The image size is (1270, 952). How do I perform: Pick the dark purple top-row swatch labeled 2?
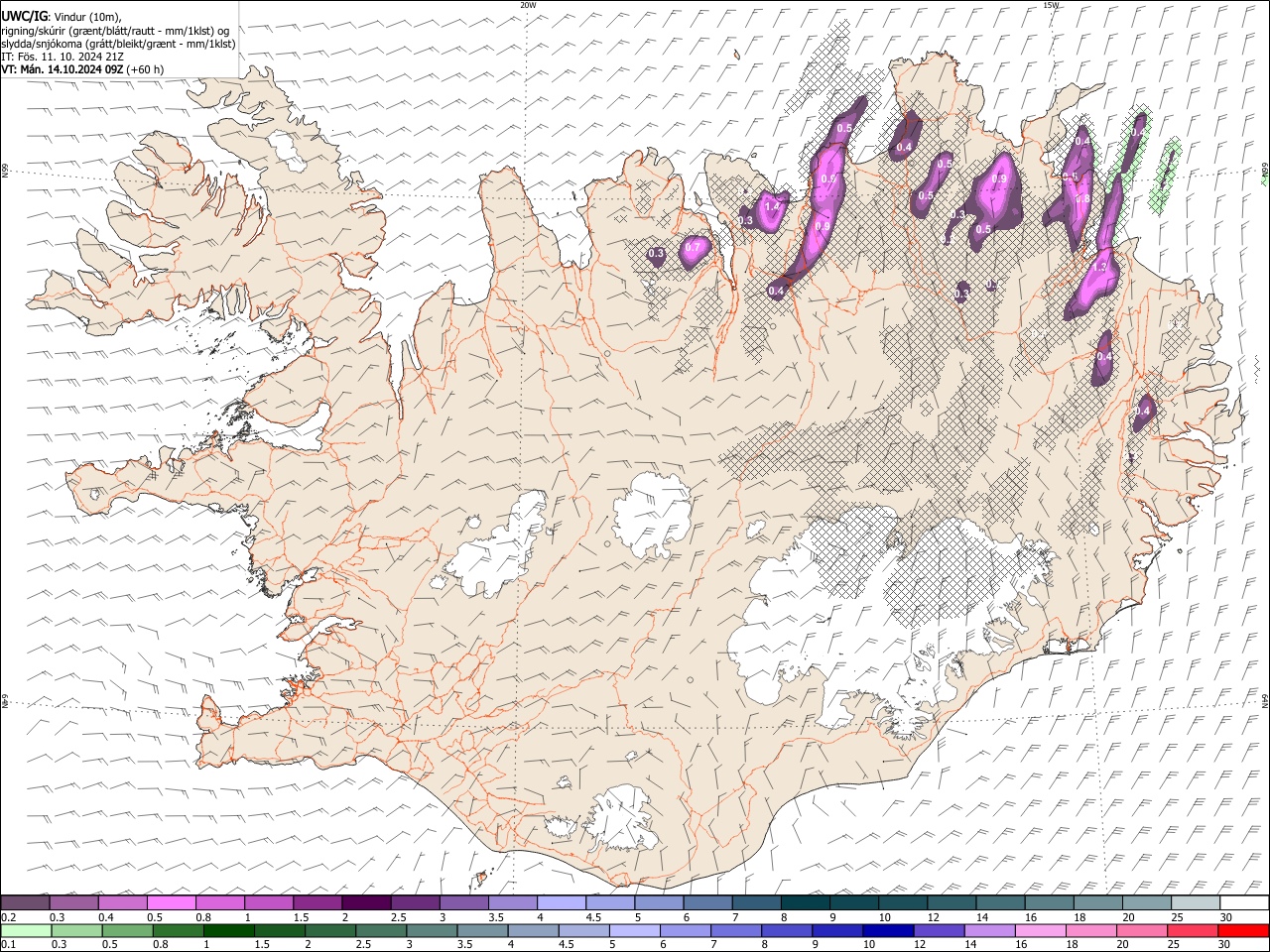tap(366, 903)
